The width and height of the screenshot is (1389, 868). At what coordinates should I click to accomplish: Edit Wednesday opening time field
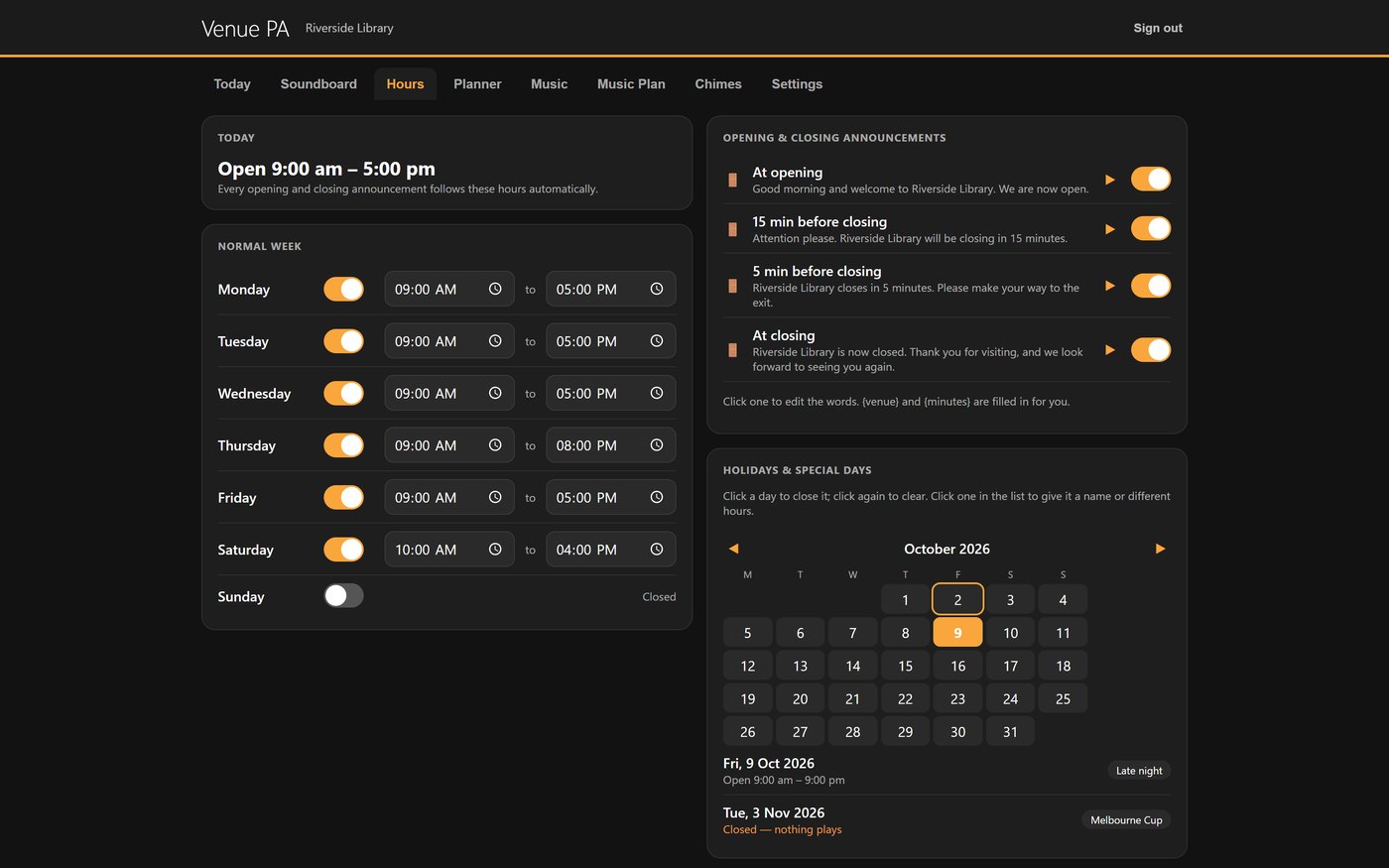tap(449, 393)
